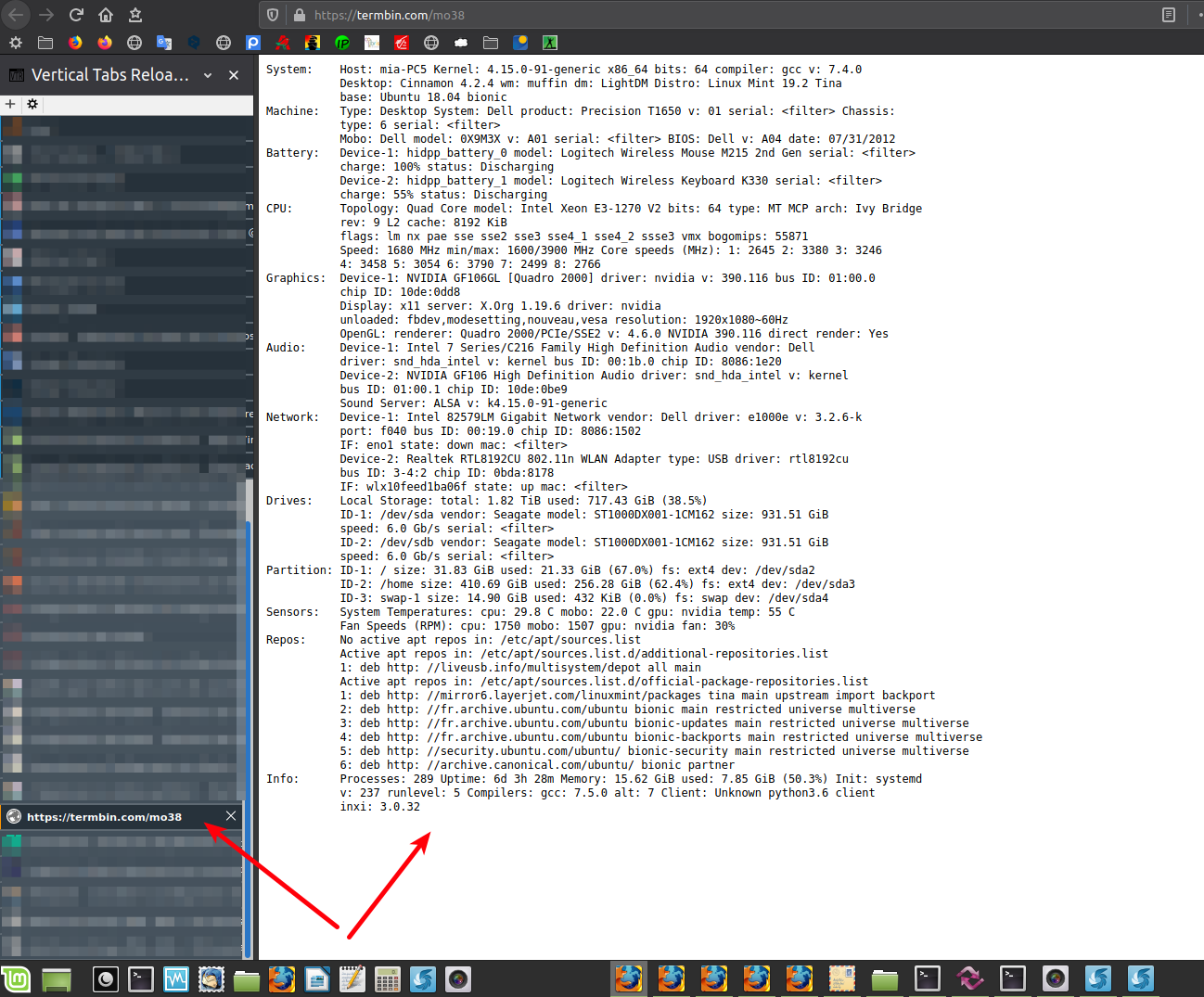The image size is (1204, 997).
Task: View site security via the padlock
Action: click(x=300, y=15)
